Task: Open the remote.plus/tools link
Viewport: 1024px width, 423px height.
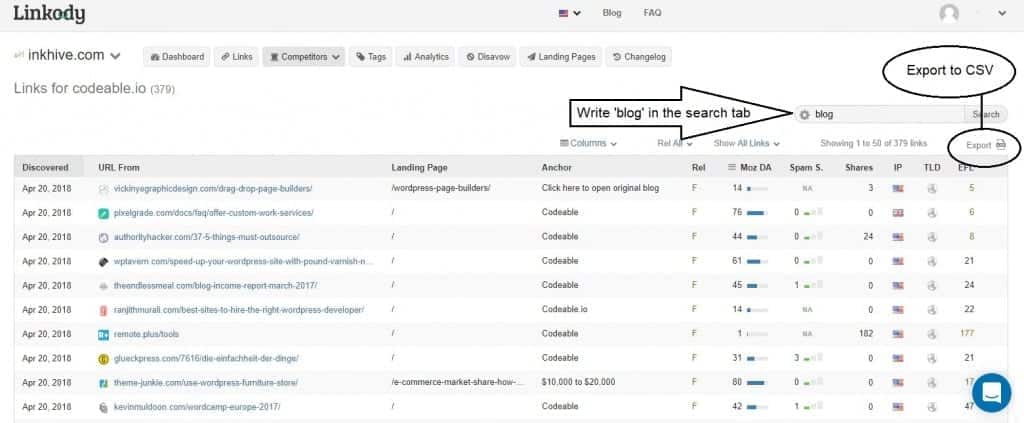Action: 146,334
